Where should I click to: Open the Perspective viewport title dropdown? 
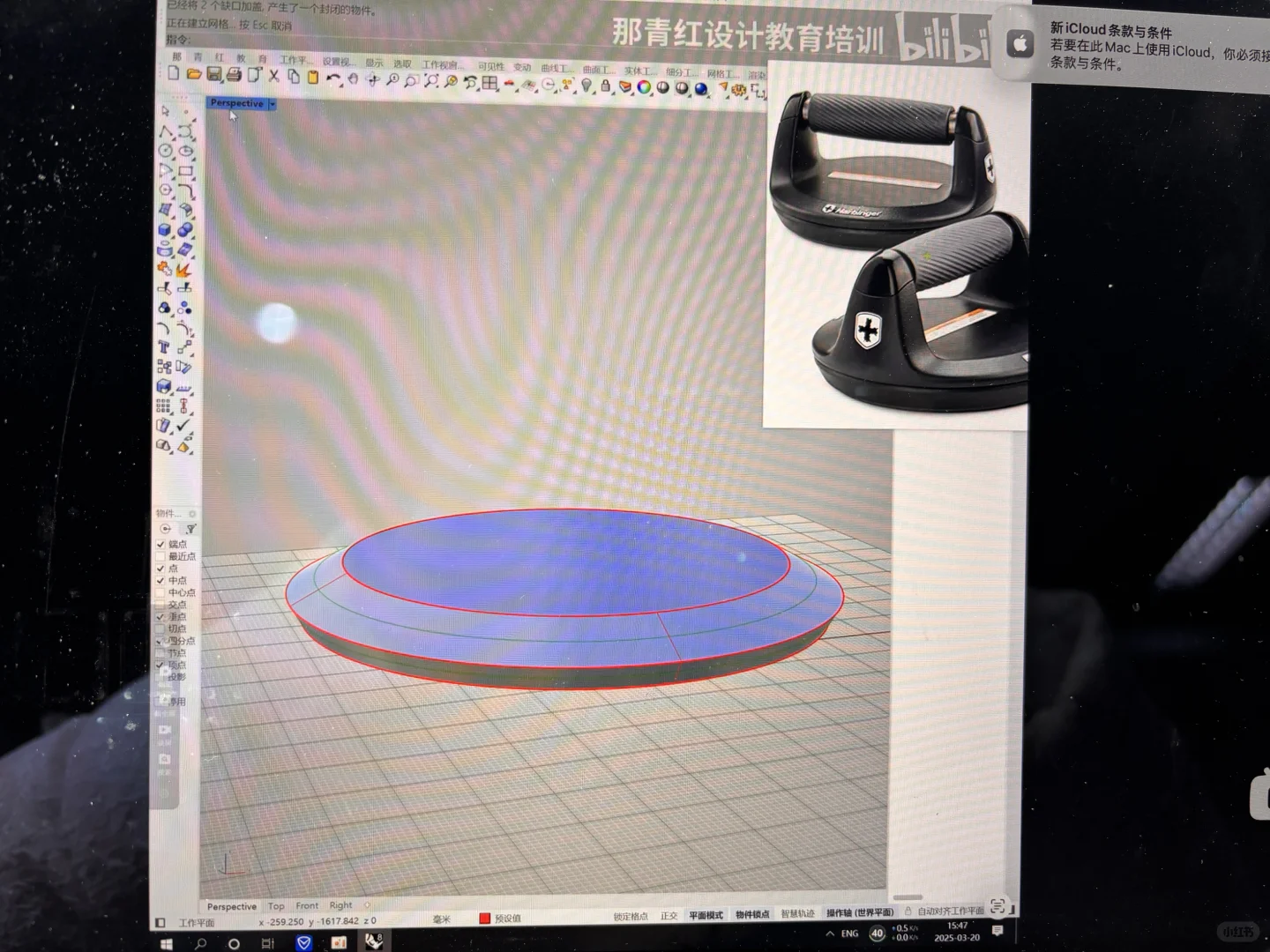(272, 104)
